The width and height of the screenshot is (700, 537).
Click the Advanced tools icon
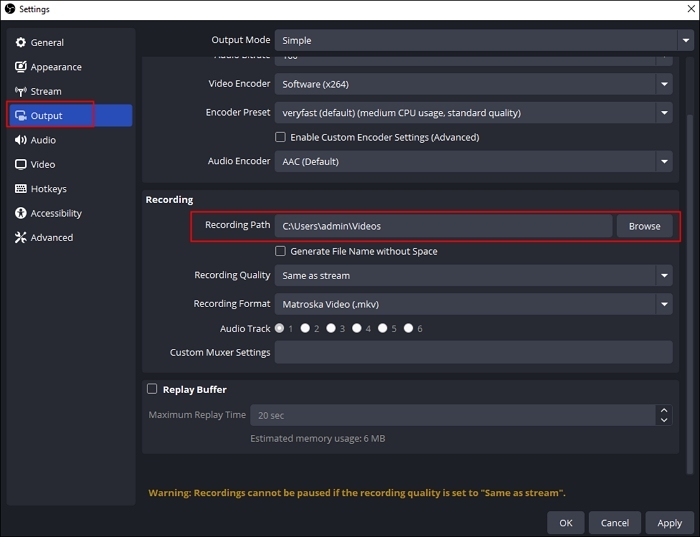click(x=21, y=237)
